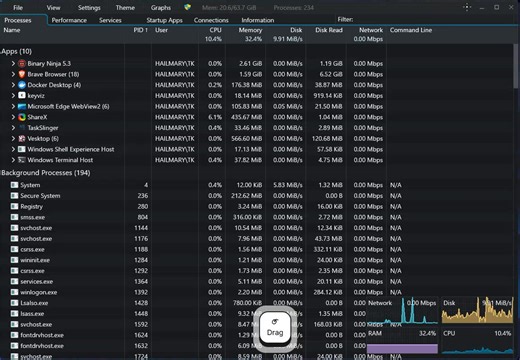The image size is (520, 360).
Task: Switch to the Performance tab
Action: coord(69,20)
